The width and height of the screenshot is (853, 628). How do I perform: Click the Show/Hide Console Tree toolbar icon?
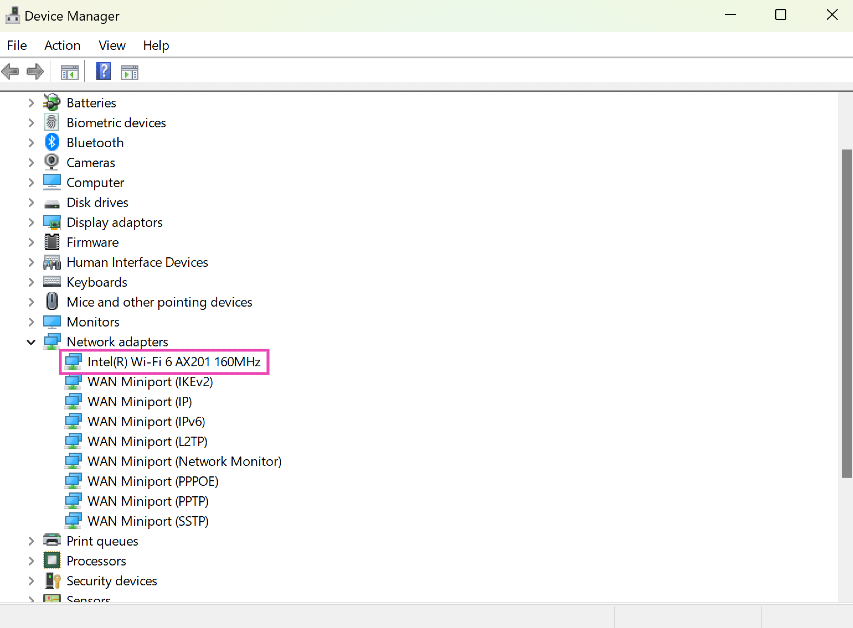click(x=69, y=71)
